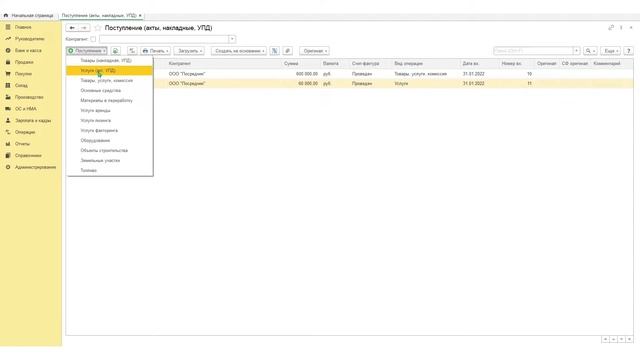Toggle the Контрагент filter checkbox
This screenshot has width=640, height=360.
point(93,39)
